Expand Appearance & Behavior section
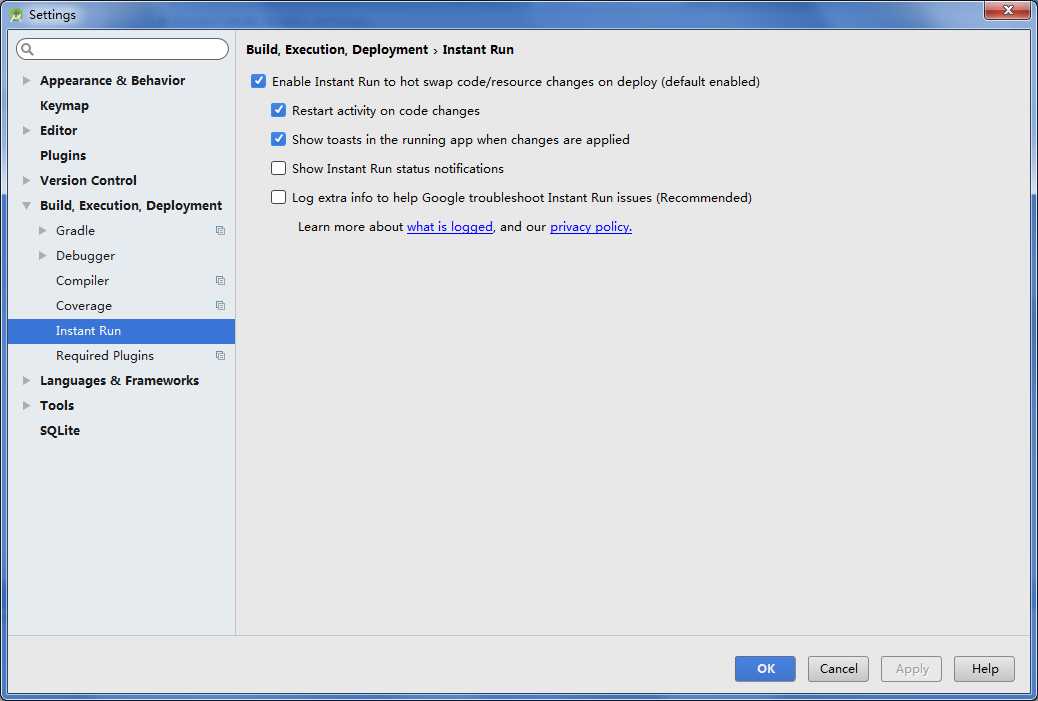The width and height of the screenshot is (1038, 701). click(x=26, y=80)
